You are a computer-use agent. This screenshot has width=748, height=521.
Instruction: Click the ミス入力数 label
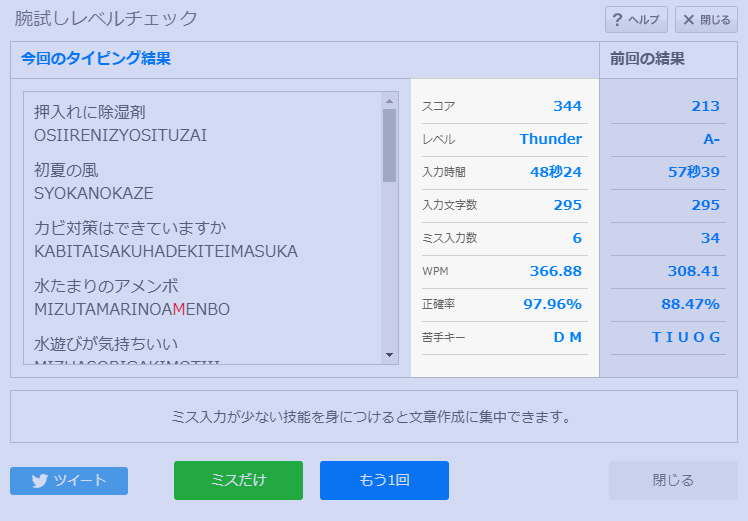click(x=449, y=238)
